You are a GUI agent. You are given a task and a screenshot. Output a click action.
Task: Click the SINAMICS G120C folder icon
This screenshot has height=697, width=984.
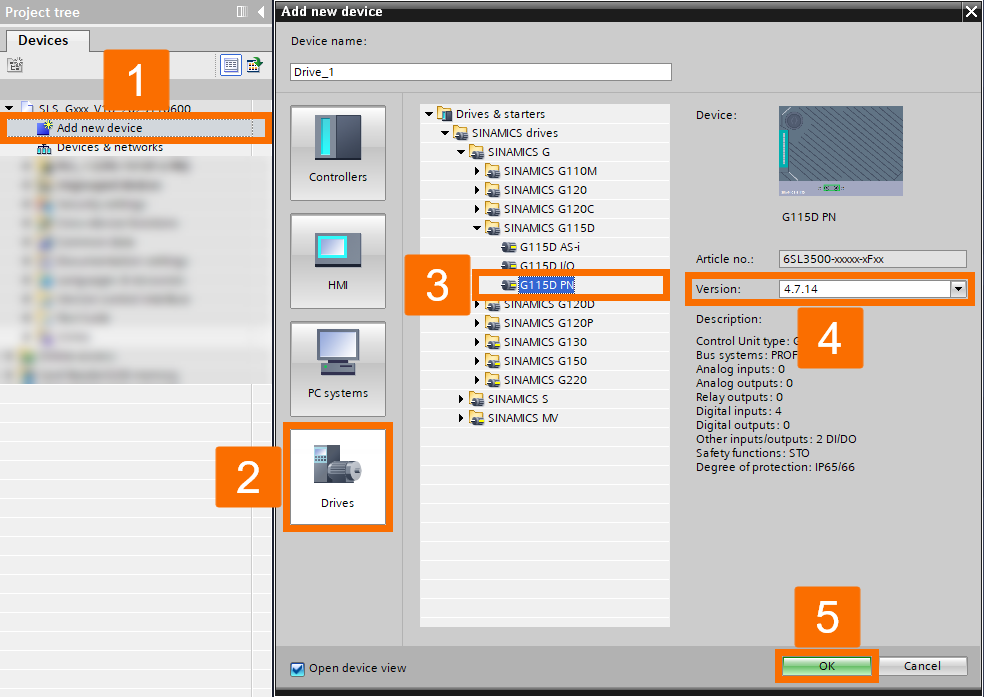493,209
